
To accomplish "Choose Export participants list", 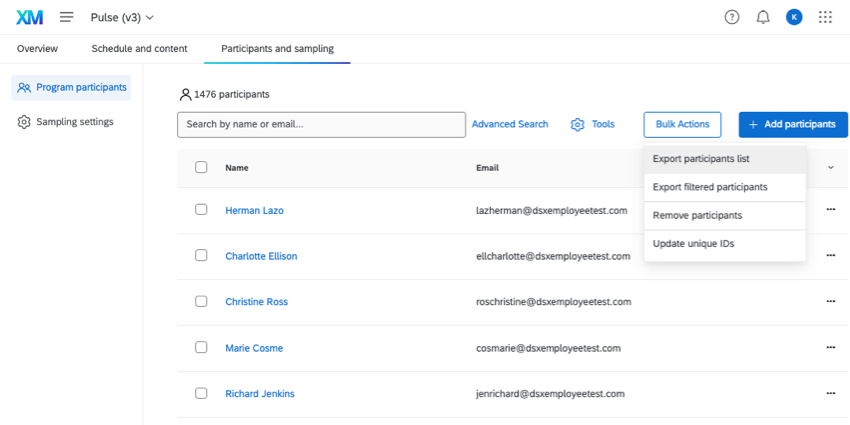I will 701,159.
